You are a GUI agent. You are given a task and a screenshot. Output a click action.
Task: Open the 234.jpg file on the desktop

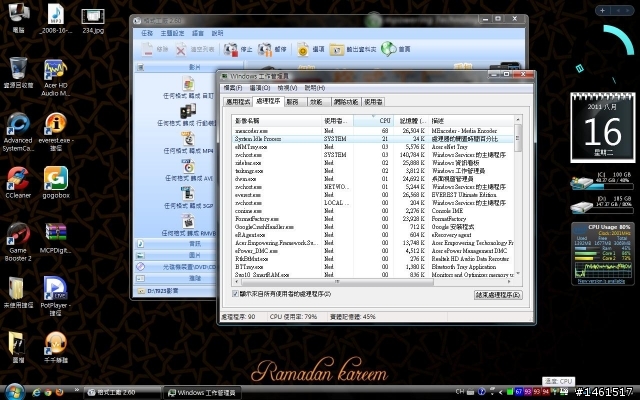click(93, 20)
